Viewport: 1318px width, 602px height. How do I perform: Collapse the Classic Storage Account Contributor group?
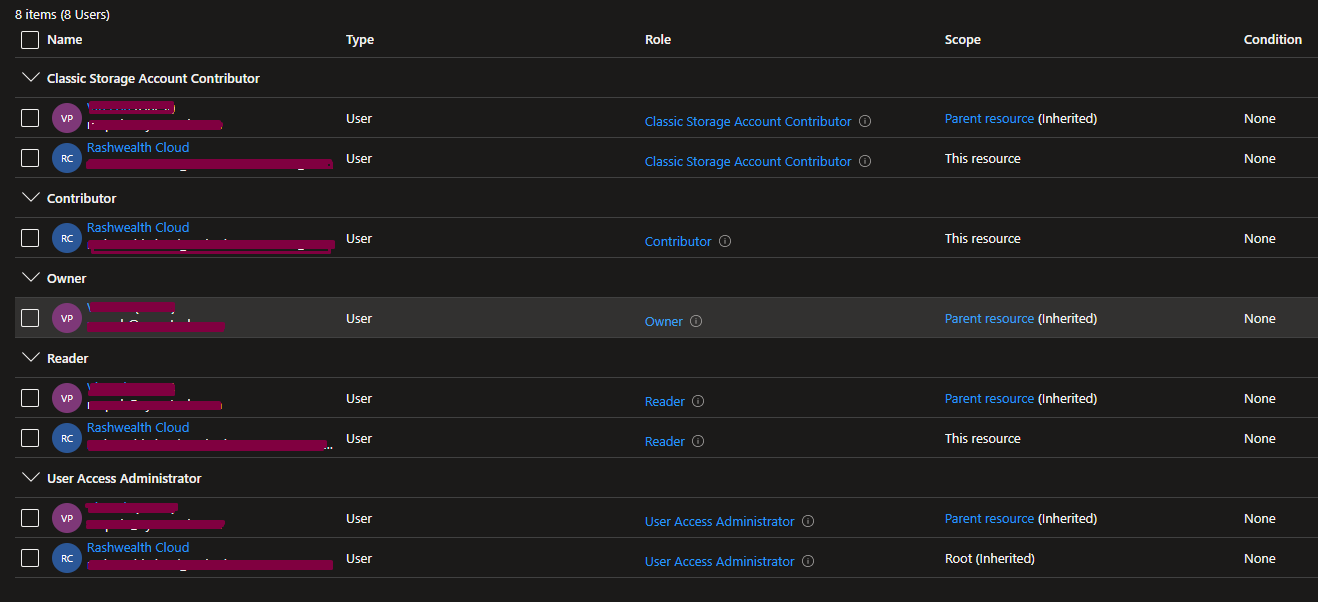[x=30, y=78]
